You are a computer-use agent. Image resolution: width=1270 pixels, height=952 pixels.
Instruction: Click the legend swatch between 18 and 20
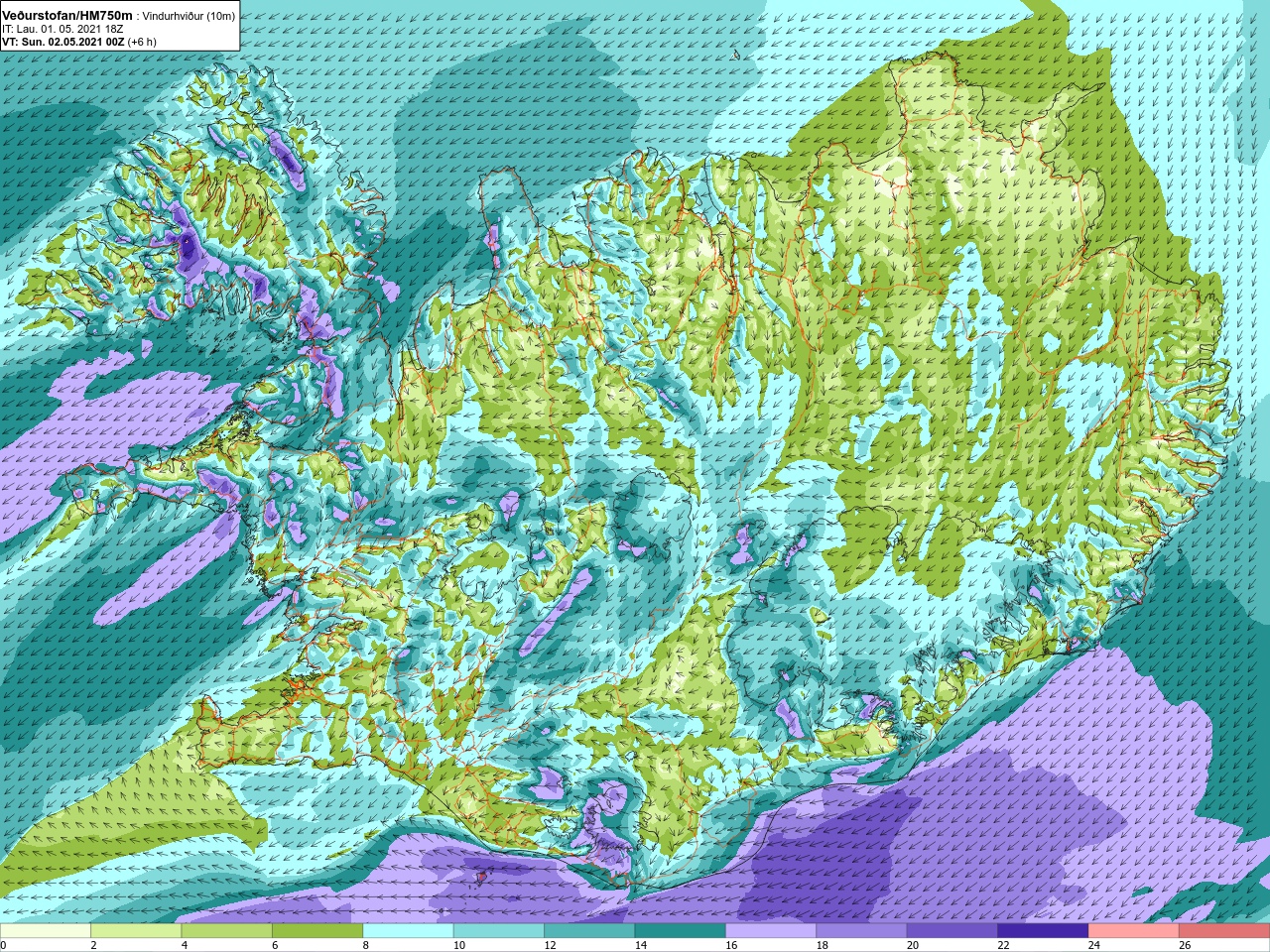(x=861, y=931)
